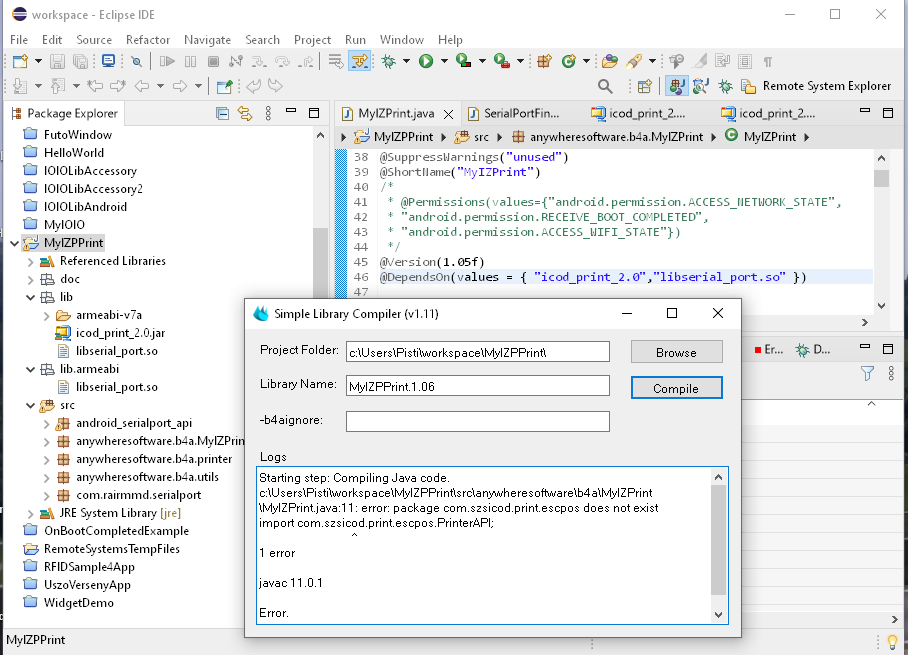Toggle Link with Editor in Package Explorer
This screenshot has height=655, width=908.
point(244,113)
